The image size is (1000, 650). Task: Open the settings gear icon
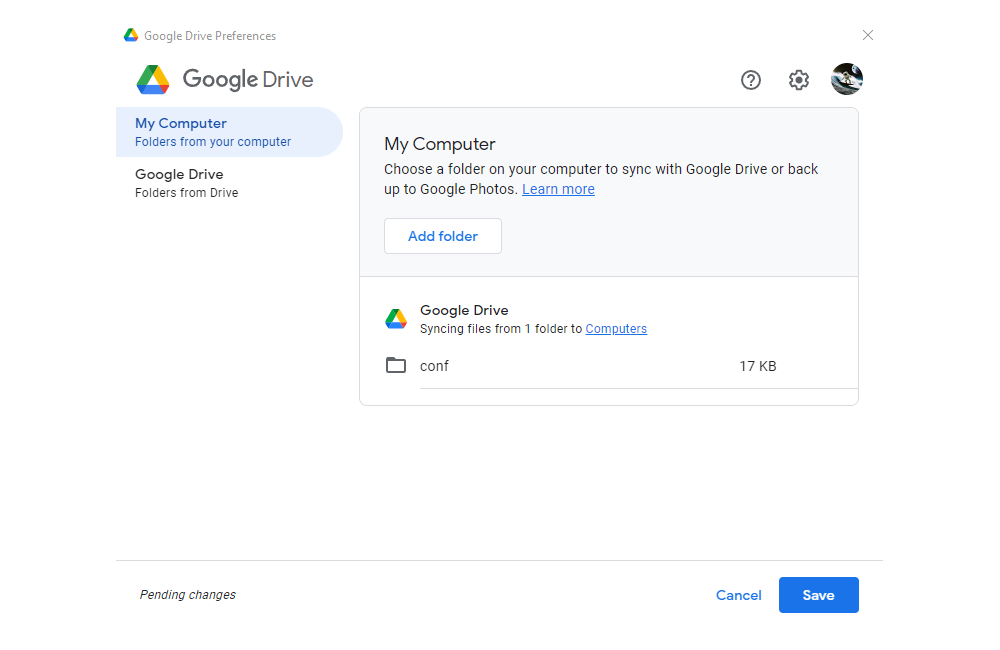pos(798,80)
